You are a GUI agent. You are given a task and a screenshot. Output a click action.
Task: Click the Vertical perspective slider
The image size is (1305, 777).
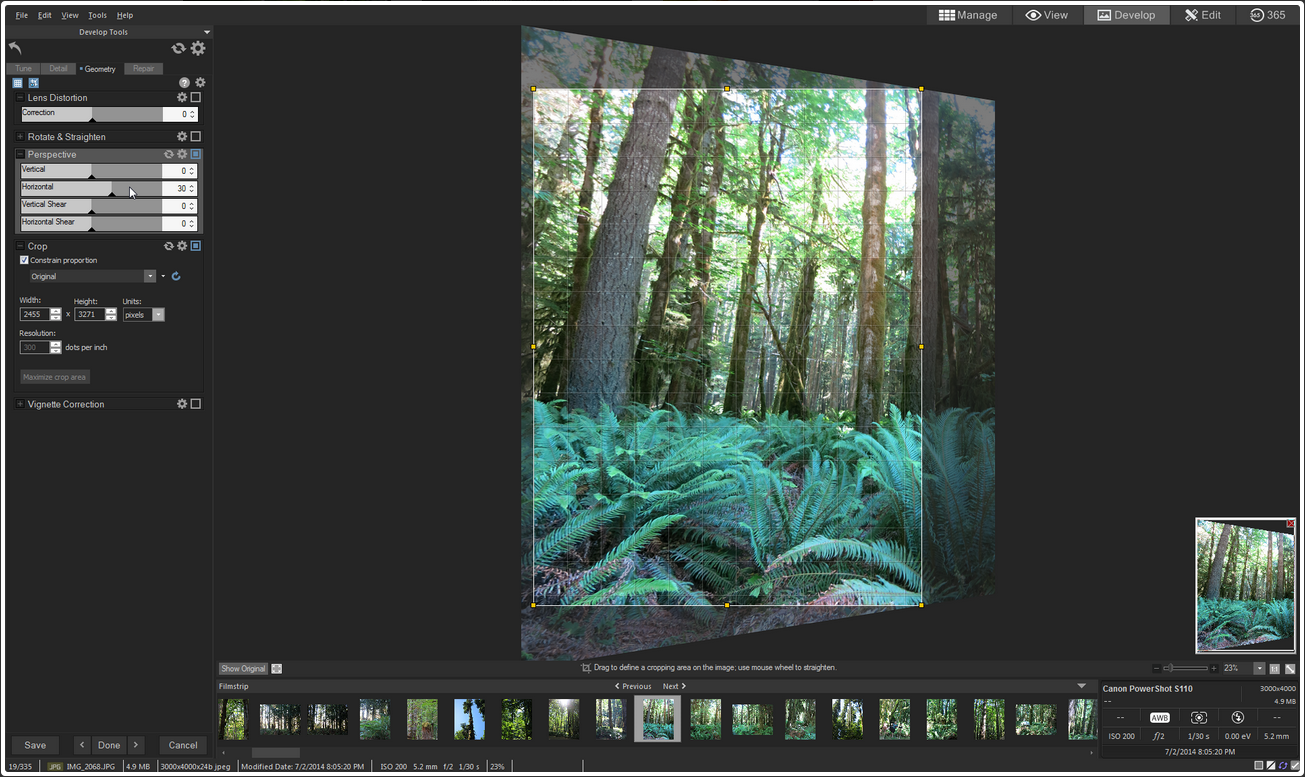(x=92, y=171)
